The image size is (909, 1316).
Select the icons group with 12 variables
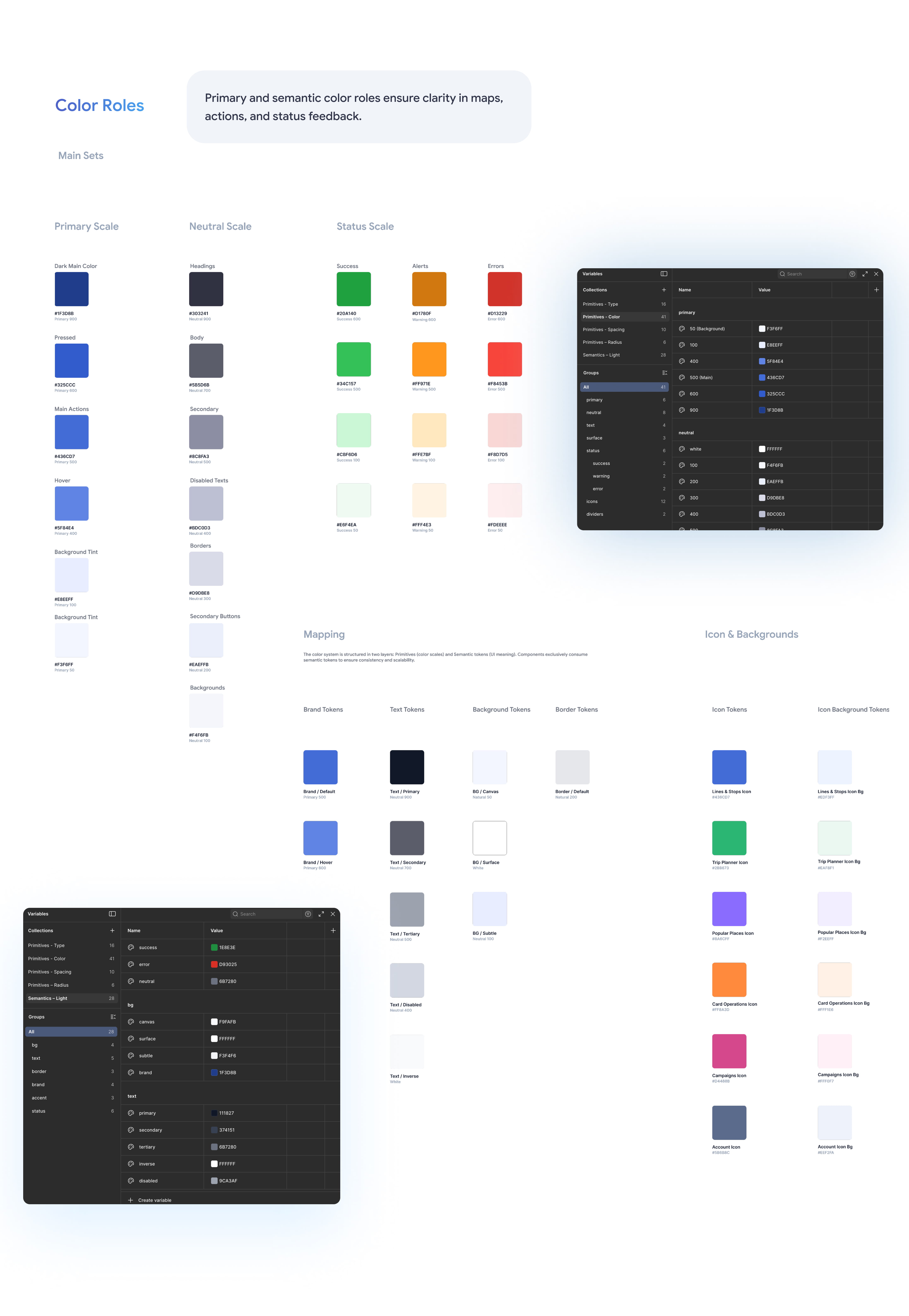592,502
